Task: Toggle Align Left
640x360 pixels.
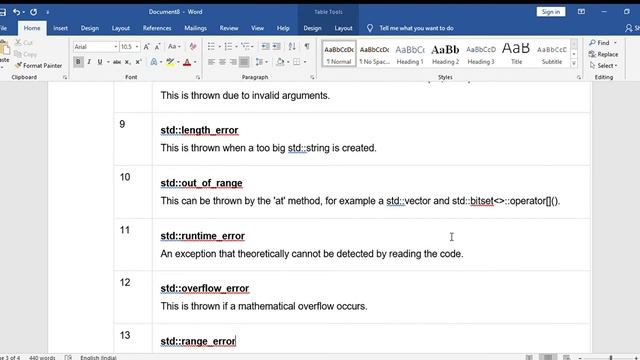Action: point(211,62)
